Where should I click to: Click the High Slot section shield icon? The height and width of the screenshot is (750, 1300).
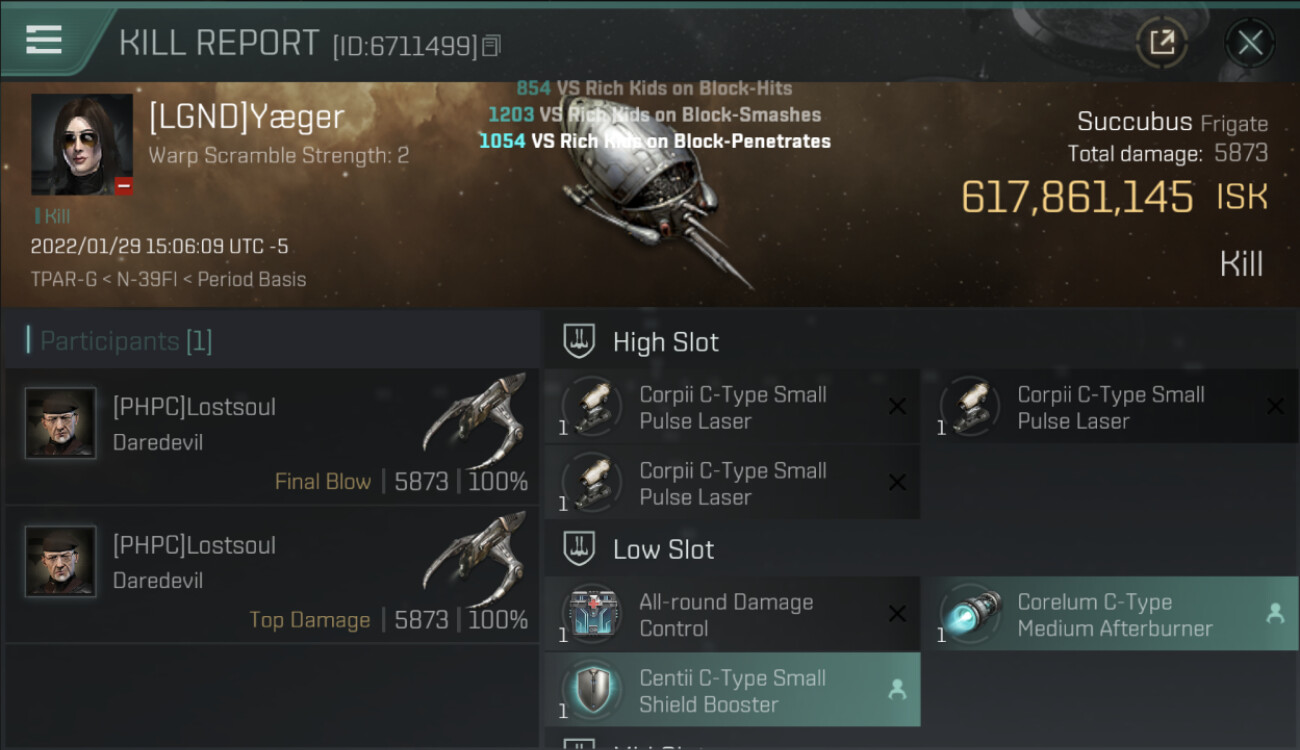click(580, 341)
